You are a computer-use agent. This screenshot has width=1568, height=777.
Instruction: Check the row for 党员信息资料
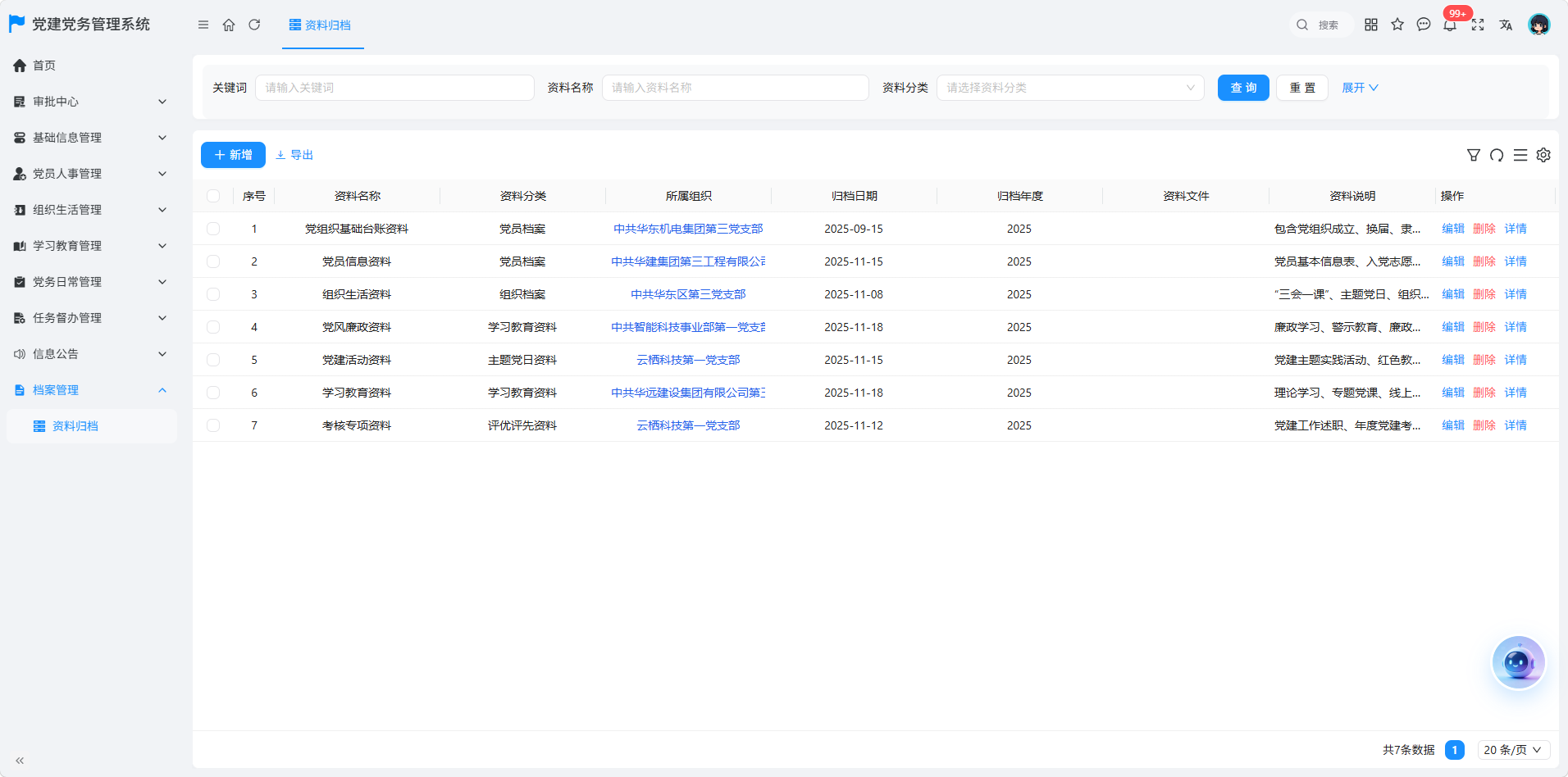point(213,261)
